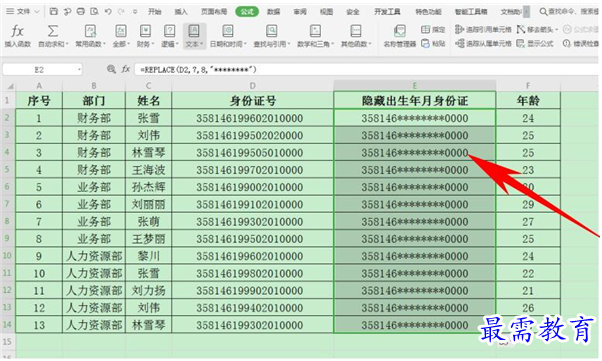The image size is (602, 361).
Task: Click the Print icon in quick toolbar
Action: pyautogui.click(x=81, y=12)
